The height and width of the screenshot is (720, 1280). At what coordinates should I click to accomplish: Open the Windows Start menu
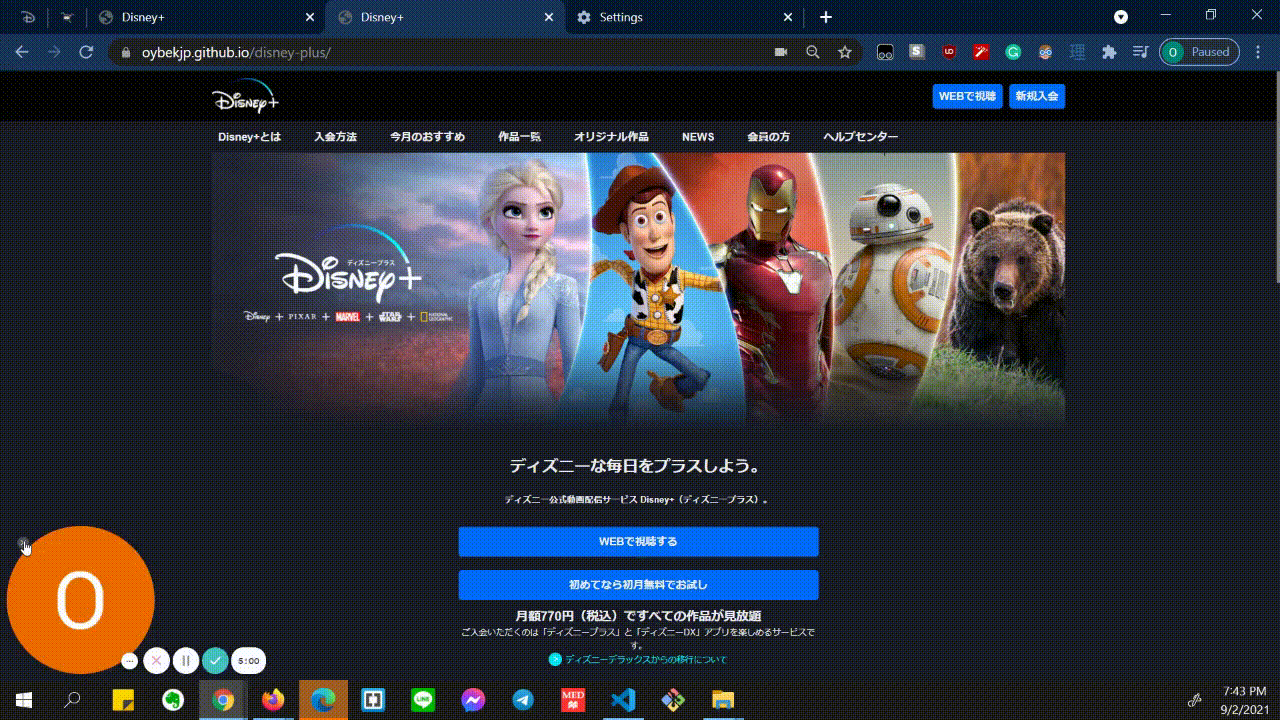23,700
